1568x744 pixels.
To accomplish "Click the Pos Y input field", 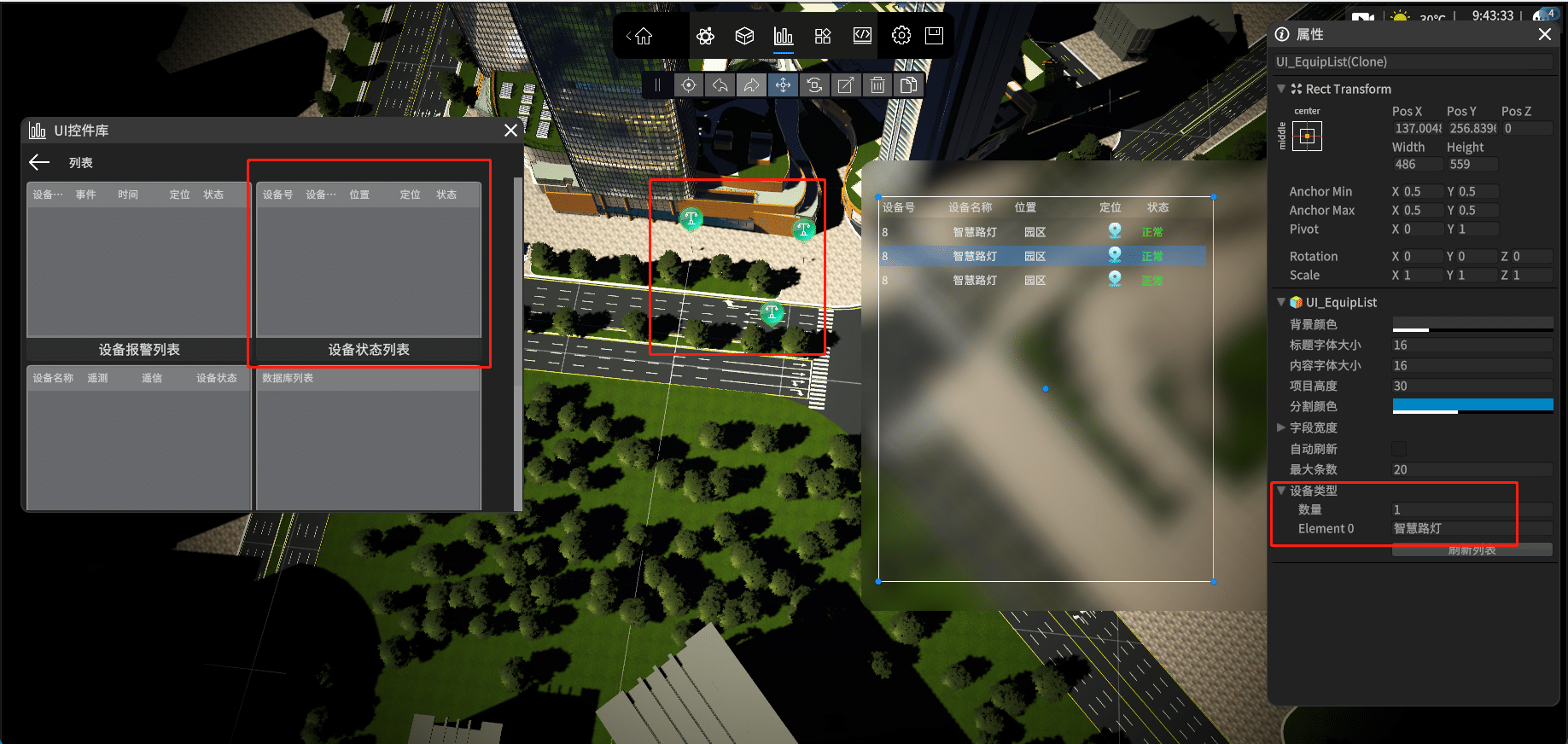I will pos(1472,128).
